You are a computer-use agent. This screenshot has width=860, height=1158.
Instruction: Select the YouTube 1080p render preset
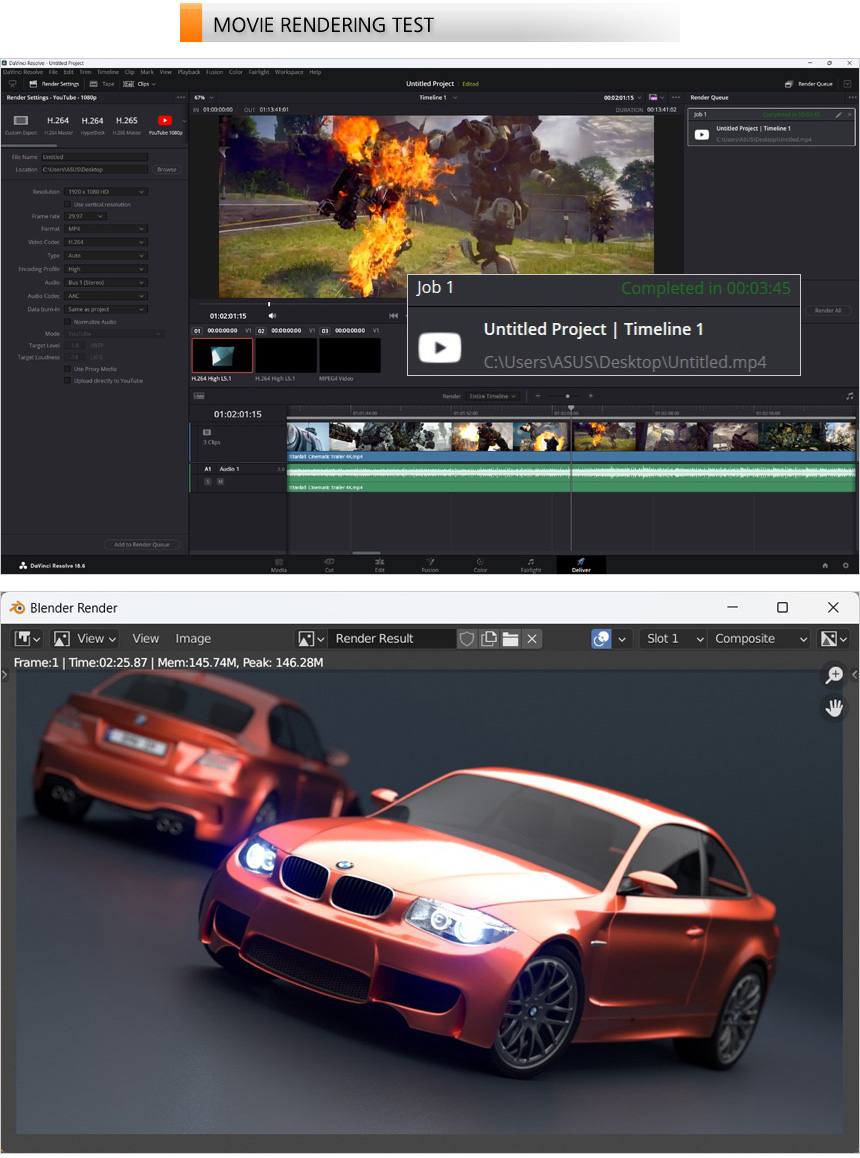pyautogui.click(x=165, y=124)
